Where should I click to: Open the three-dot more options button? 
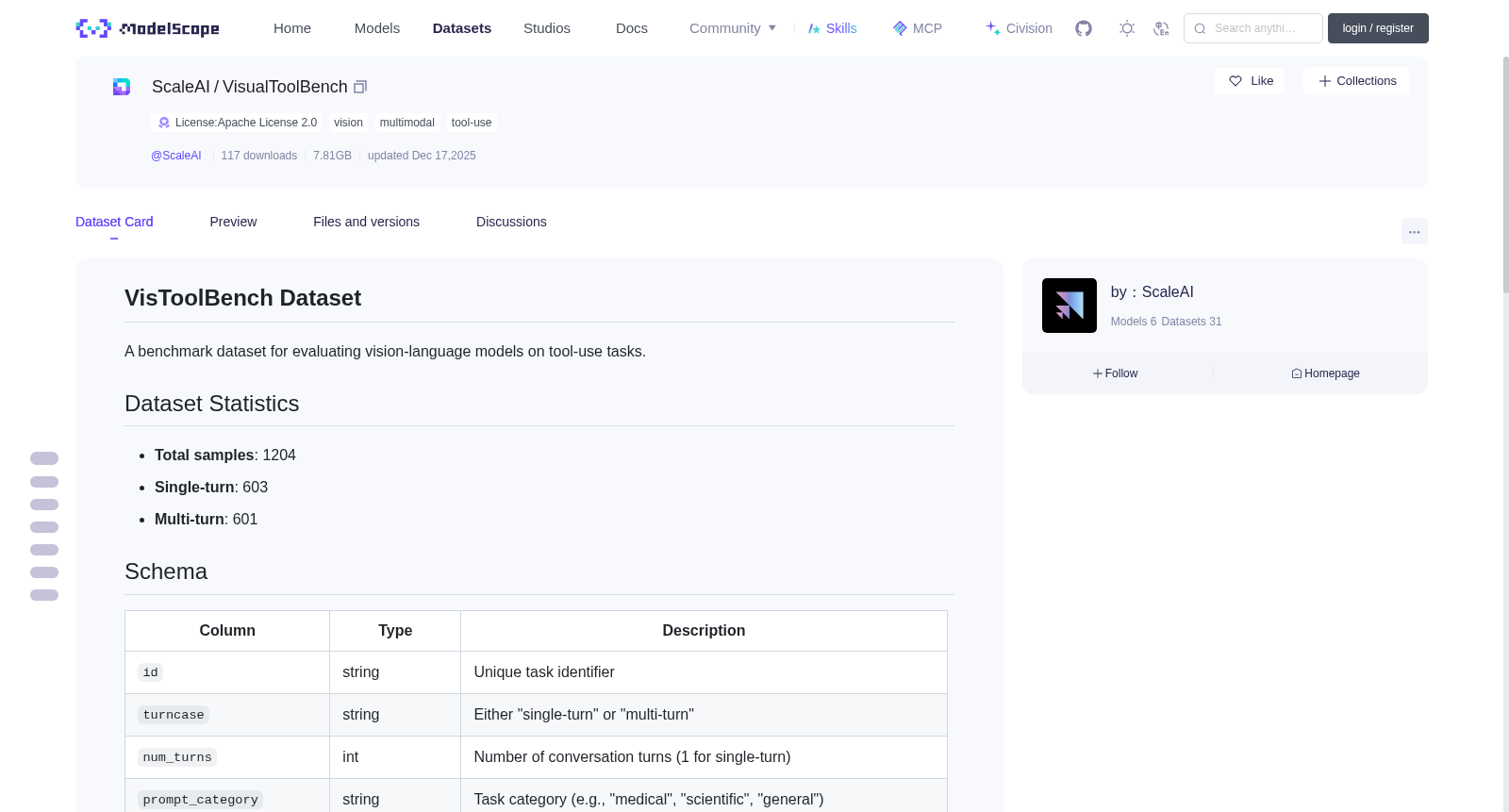pos(1415,231)
